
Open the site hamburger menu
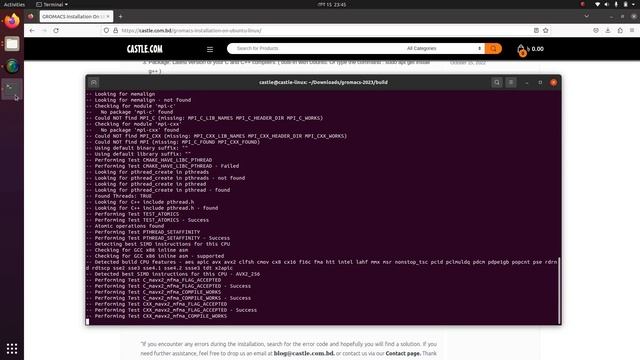(x=210, y=49)
